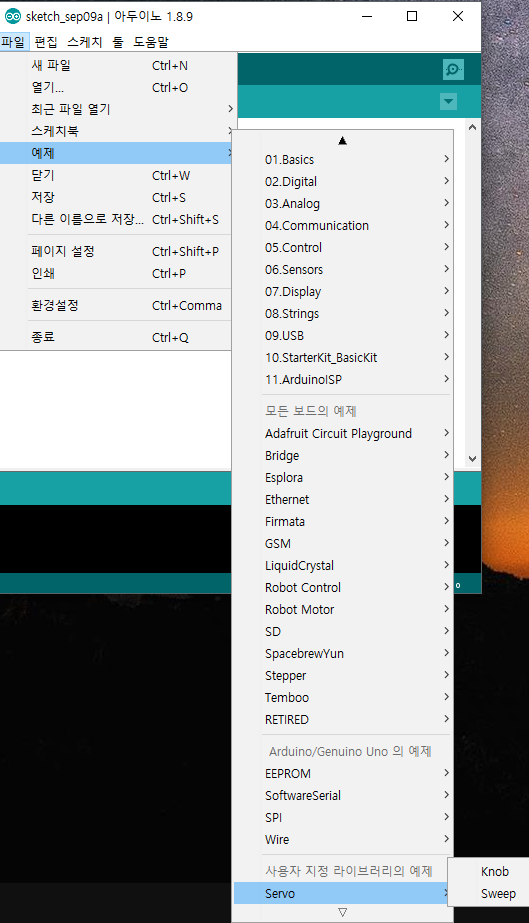Expand the 04.Communication examples
This screenshot has width=529, height=923.
(343, 225)
